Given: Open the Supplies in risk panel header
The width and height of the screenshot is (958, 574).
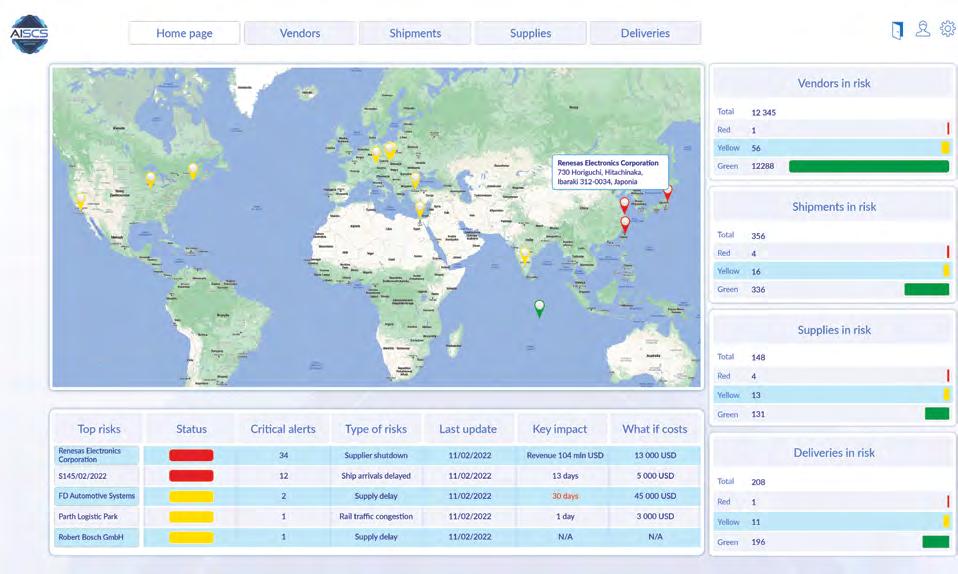Looking at the screenshot, I should pyautogui.click(x=834, y=330).
